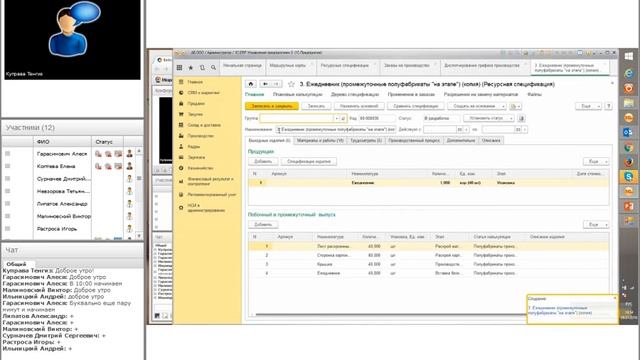Go forward with the right arrow button
Screen dimensions: 640x360
[276, 84]
